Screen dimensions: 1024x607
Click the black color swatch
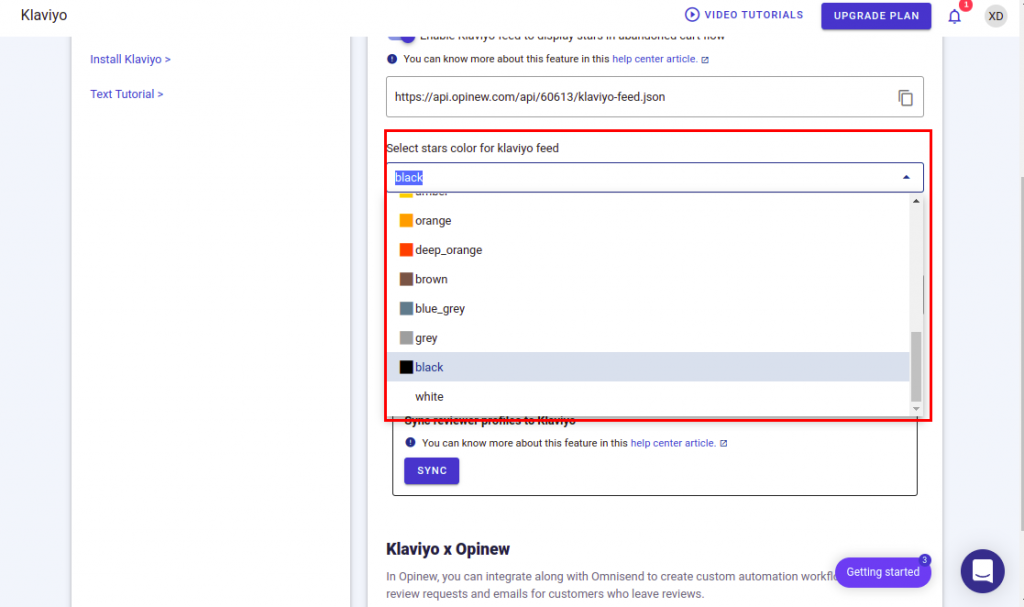(x=406, y=367)
